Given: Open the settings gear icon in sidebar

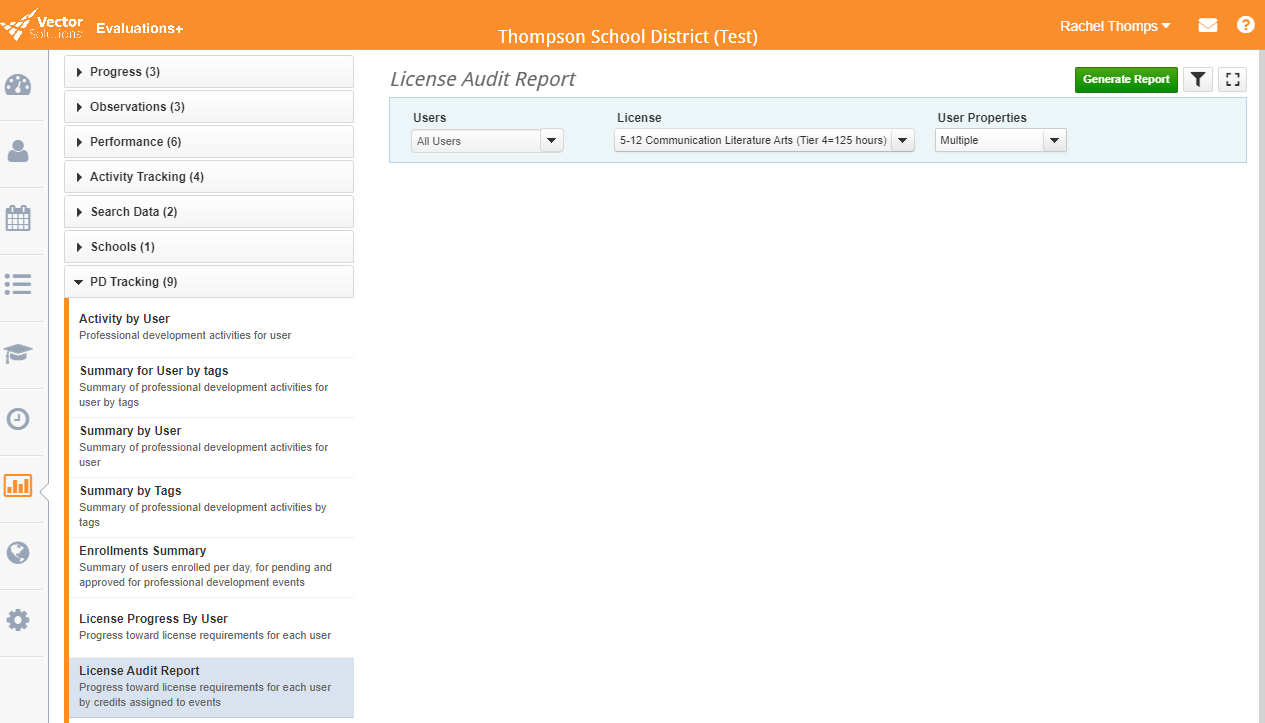Looking at the screenshot, I should tap(18, 620).
